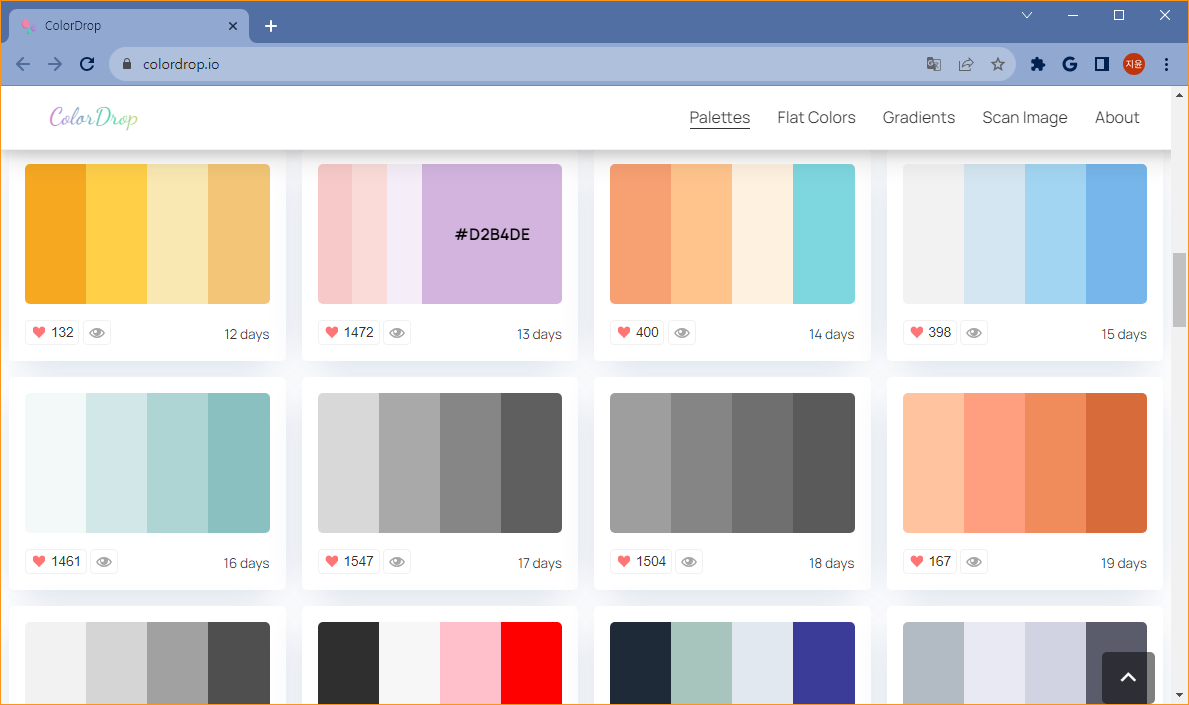
Task: Go back with the browser back arrow
Action: [x=23, y=64]
